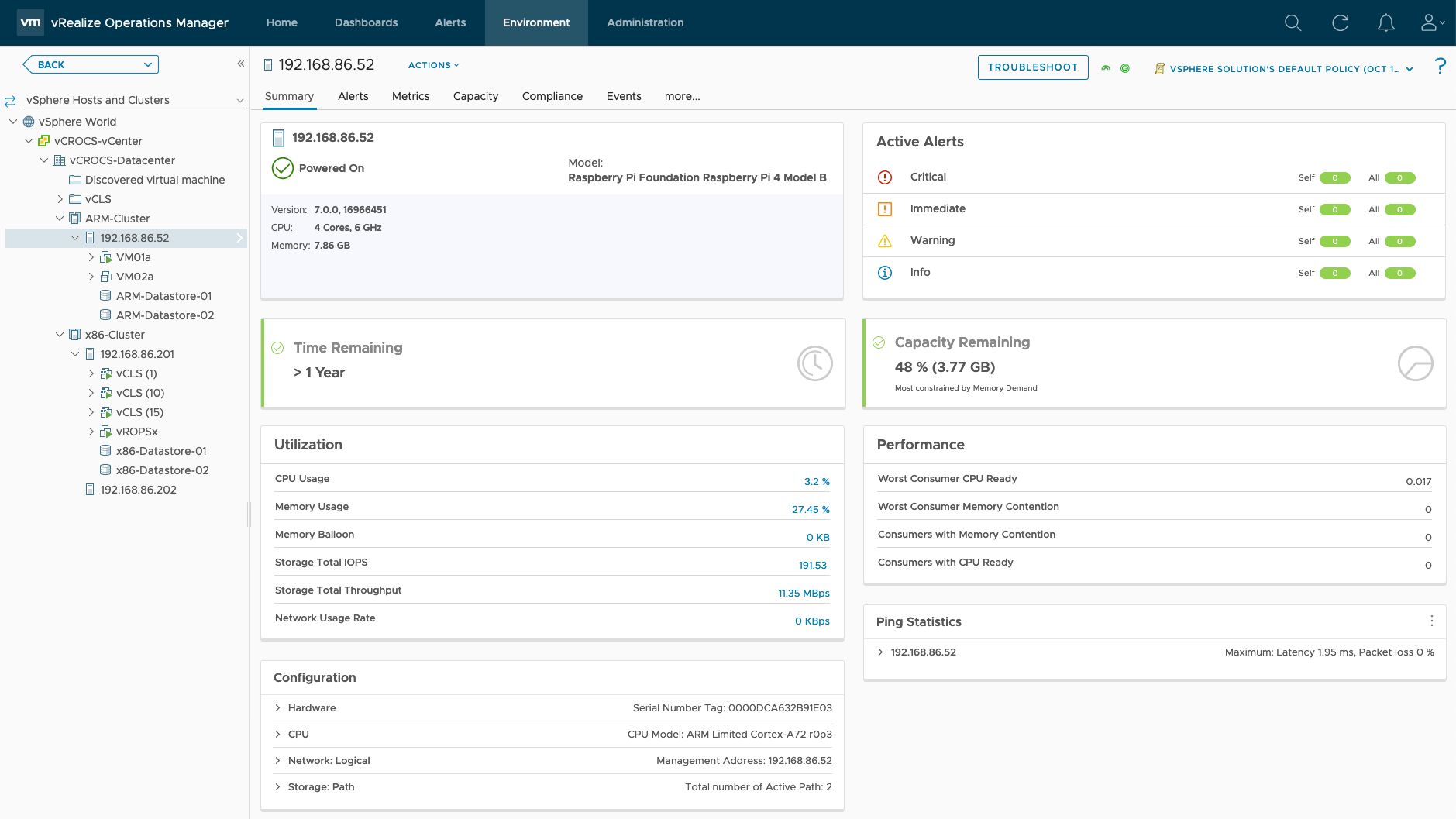This screenshot has width=1456, height=819.
Task: Click the help question mark icon
Action: tap(1440, 67)
